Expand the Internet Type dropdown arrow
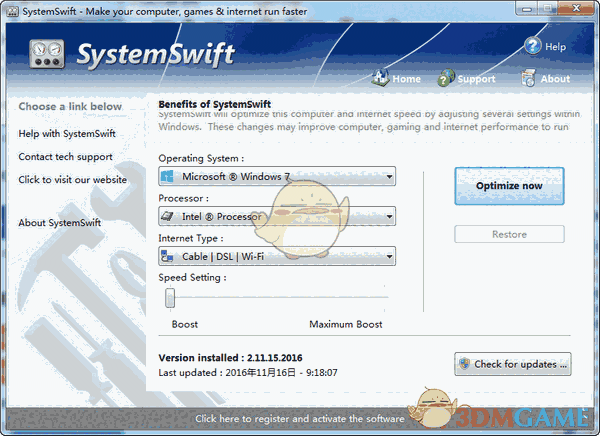Image resolution: width=600 pixels, height=436 pixels. point(389,256)
